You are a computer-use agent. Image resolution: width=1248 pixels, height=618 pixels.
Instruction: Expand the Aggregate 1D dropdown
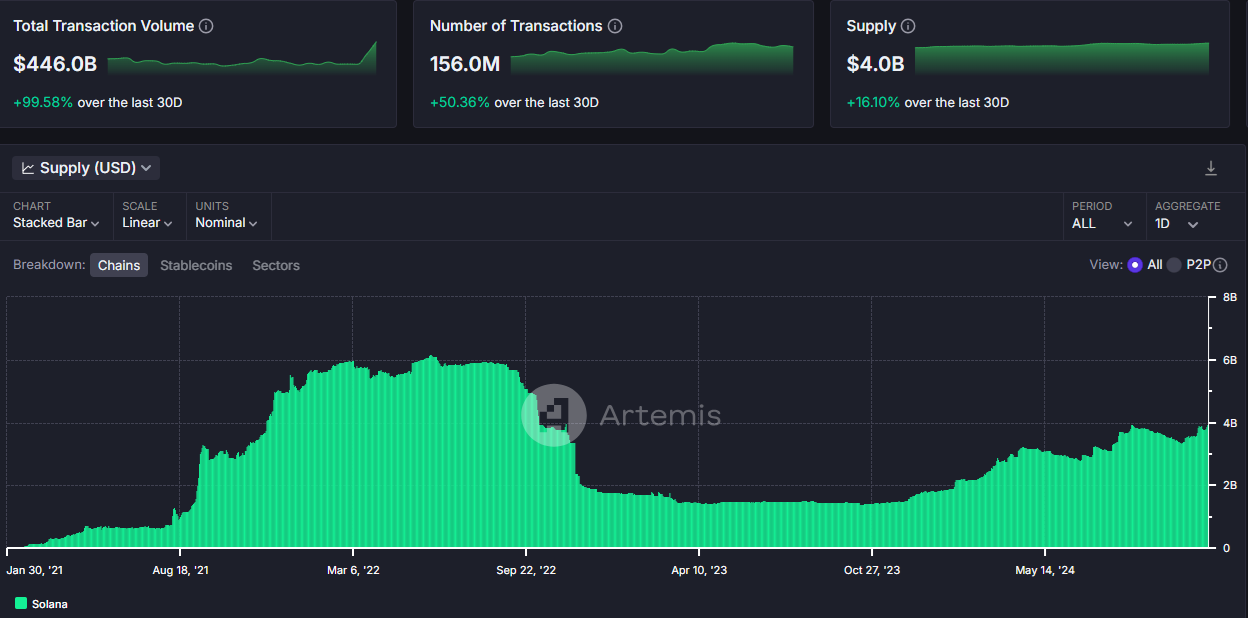click(1177, 224)
